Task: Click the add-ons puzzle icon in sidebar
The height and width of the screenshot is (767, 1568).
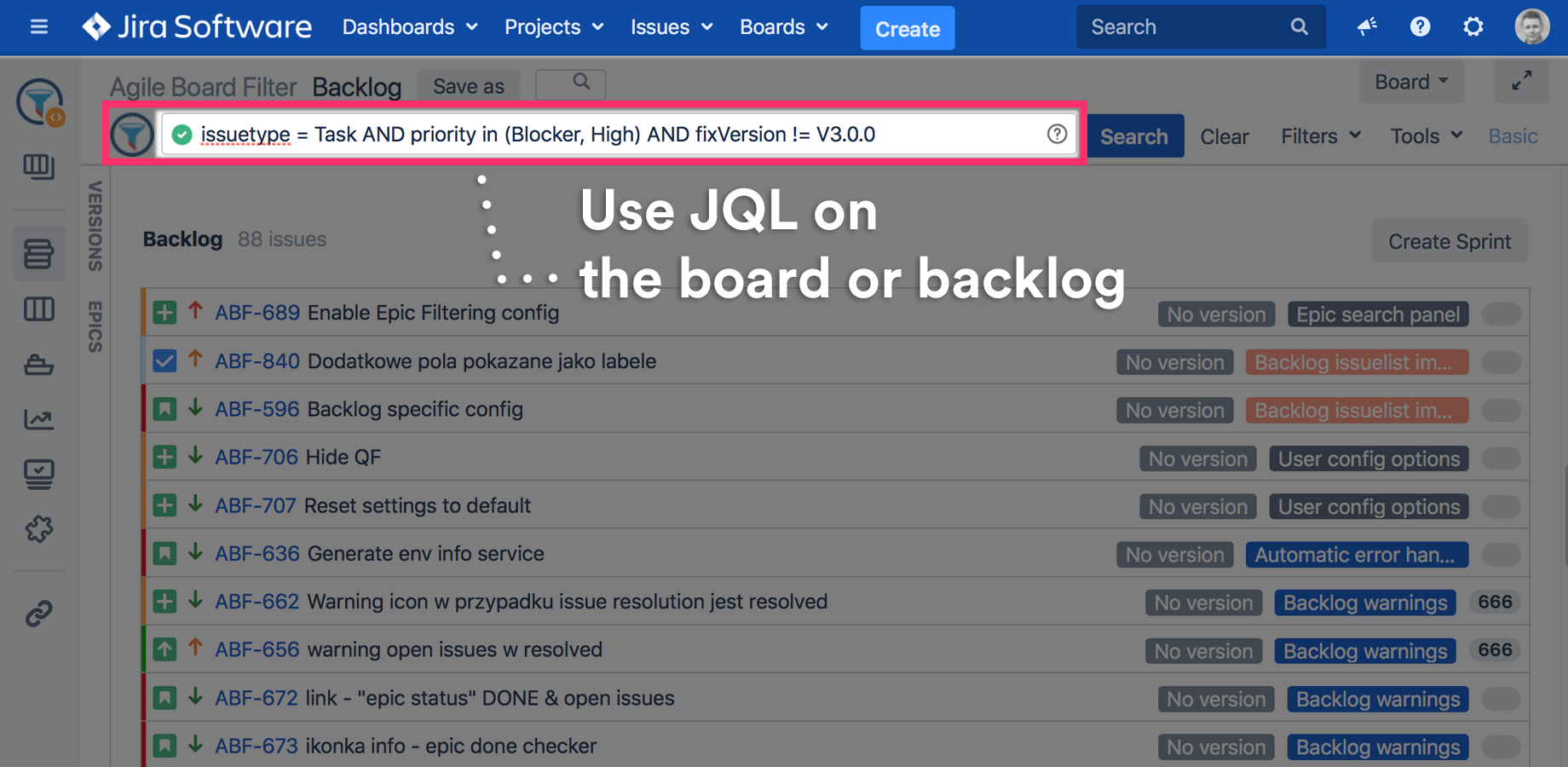Action: 39,529
